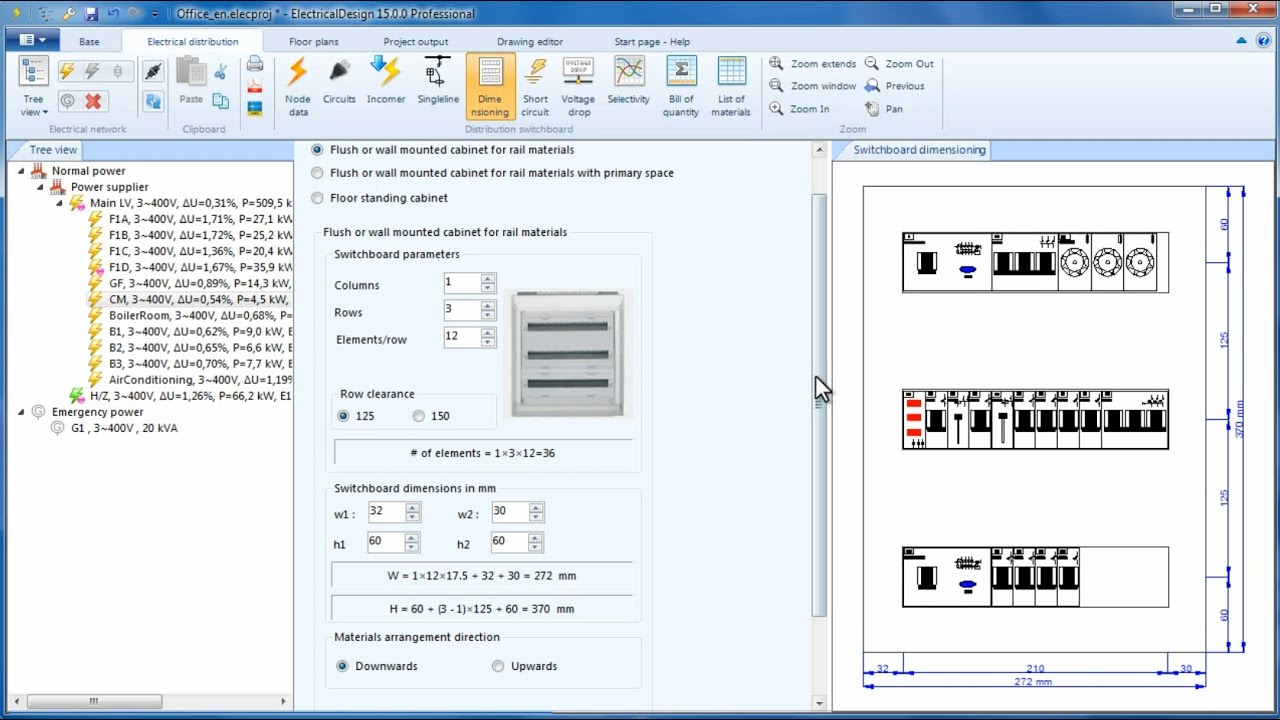The width and height of the screenshot is (1280, 720).
Task: Switch to the Floor plans tab
Action: [311, 41]
